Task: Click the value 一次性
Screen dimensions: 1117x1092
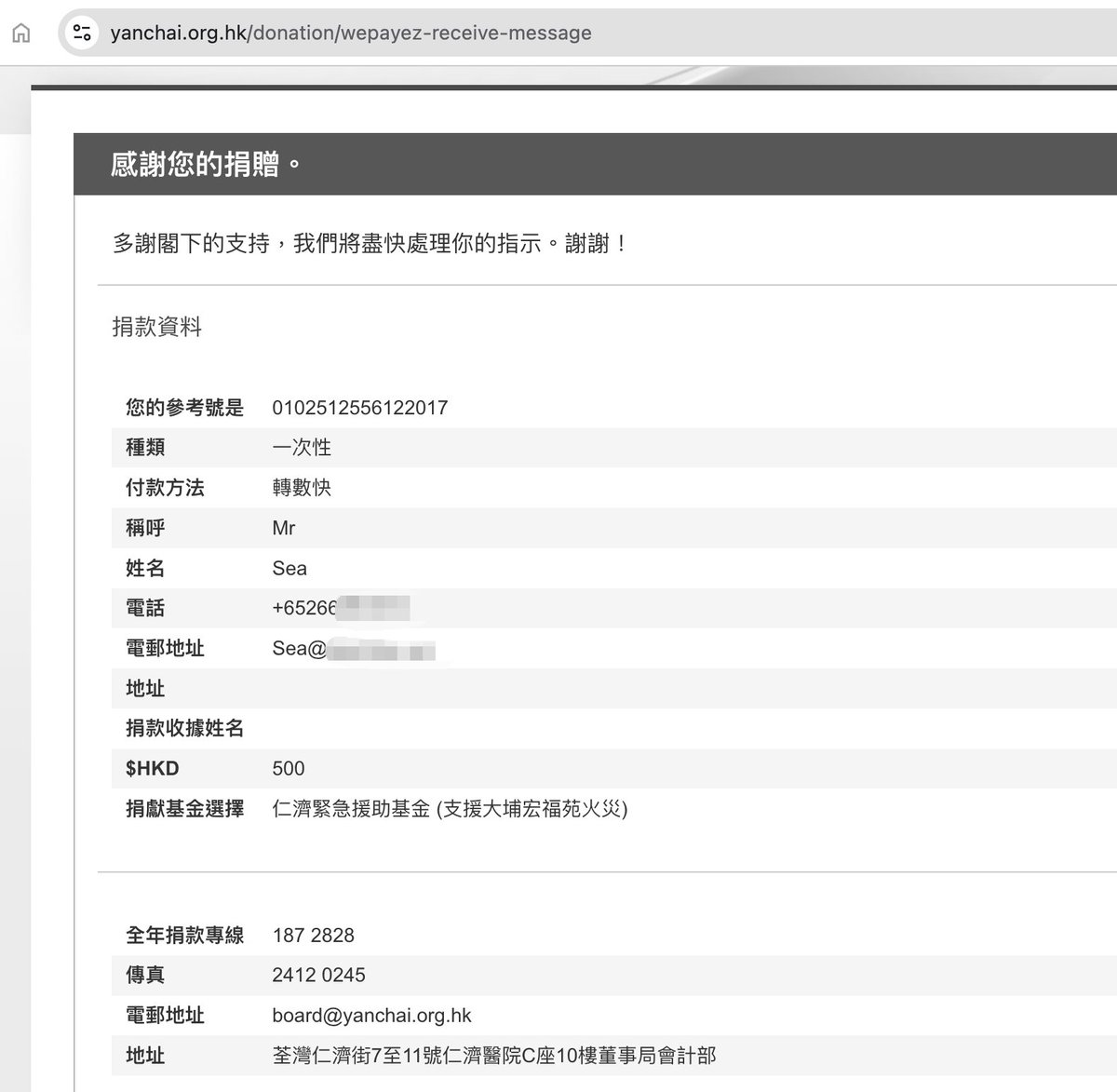Action: 302,448
